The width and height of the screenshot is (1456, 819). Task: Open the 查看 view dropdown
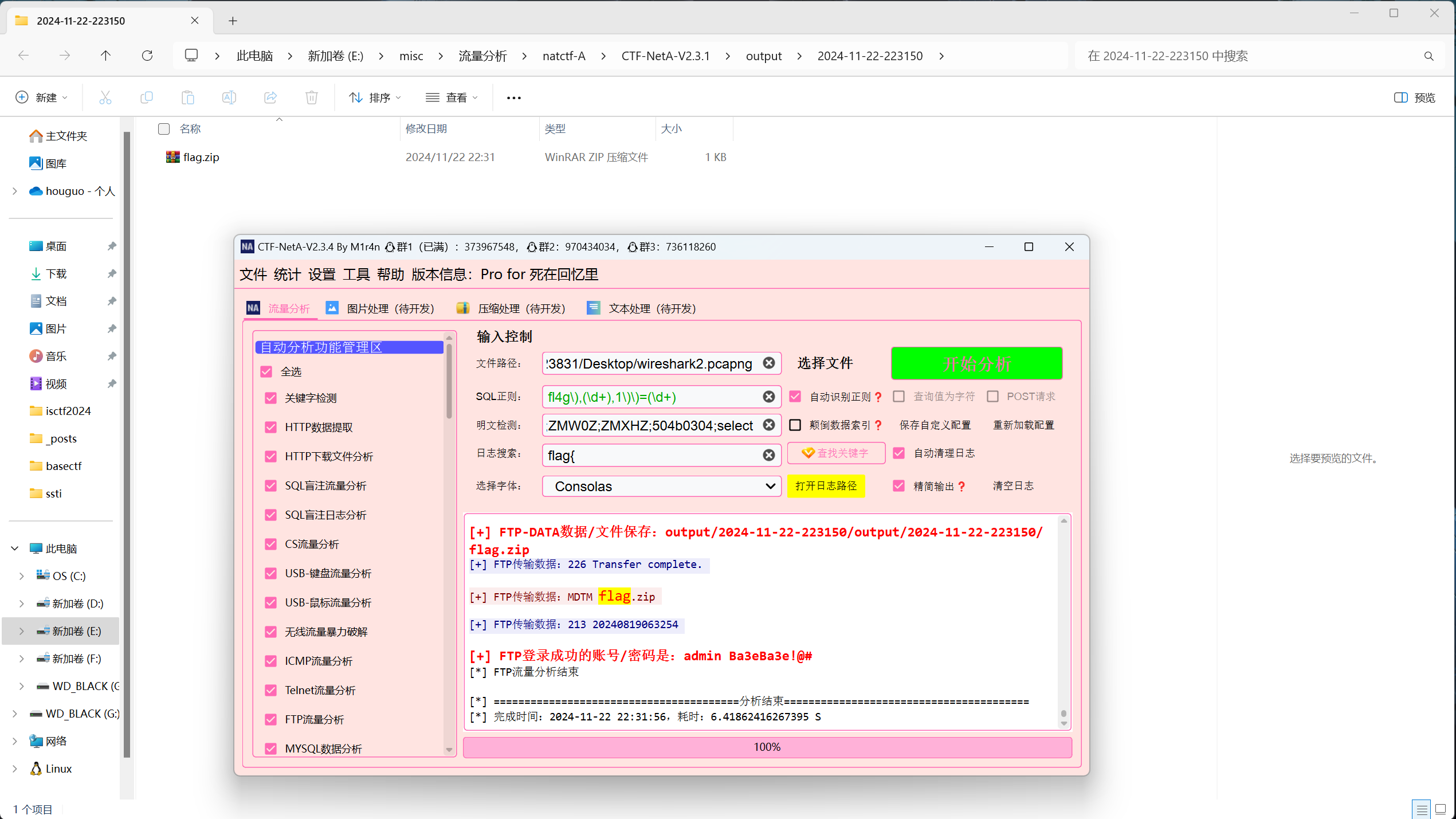click(x=452, y=97)
